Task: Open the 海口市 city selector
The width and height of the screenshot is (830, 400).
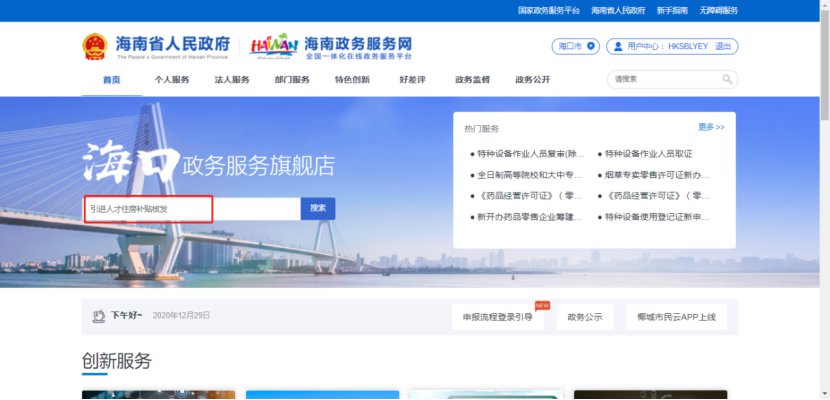Action: [575, 47]
